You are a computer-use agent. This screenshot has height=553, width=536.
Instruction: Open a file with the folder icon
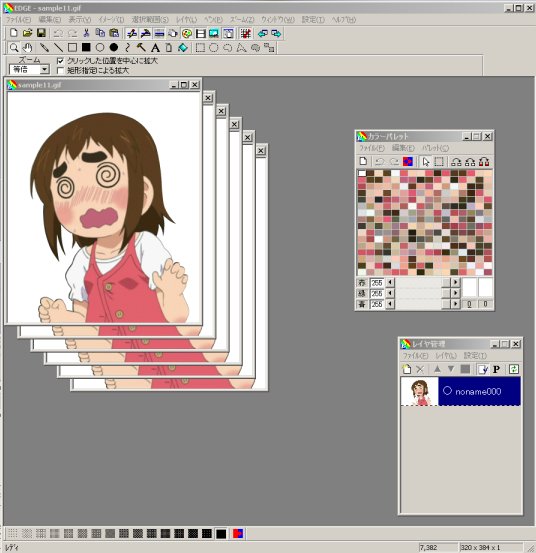(x=27, y=33)
